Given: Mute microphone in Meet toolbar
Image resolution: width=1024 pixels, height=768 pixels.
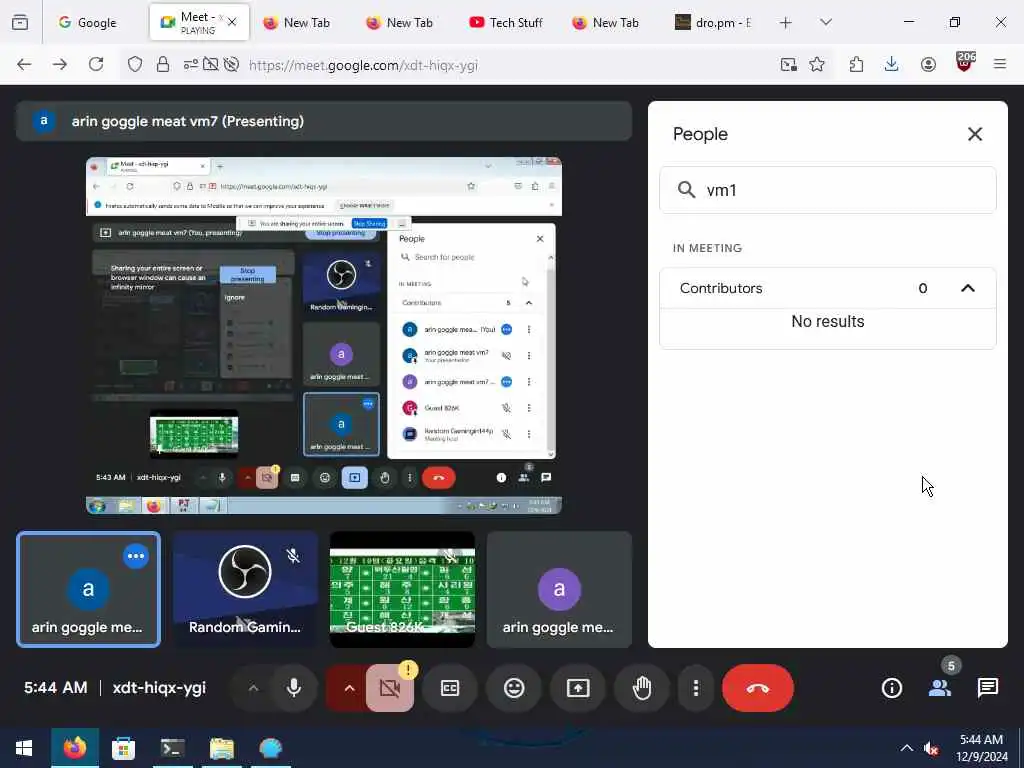Looking at the screenshot, I should point(294,688).
